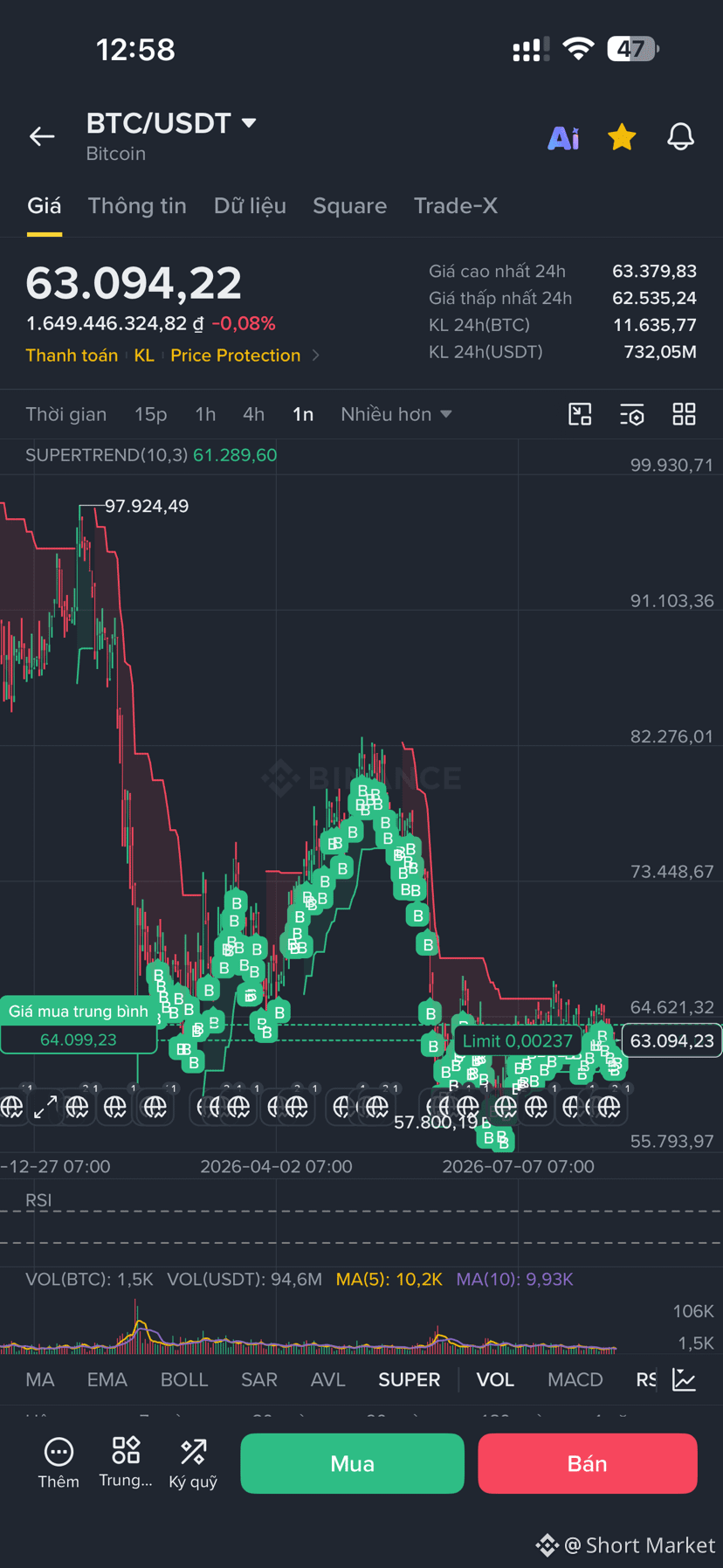Tap the -0,08% change percentage
The image size is (723, 1568).
coord(244,323)
